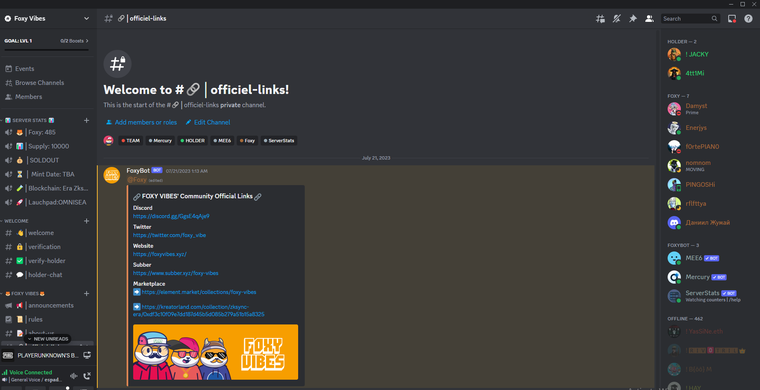Viewport: 760px width, 390px height.
Task: Toggle the member list icon
Action: point(649,18)
